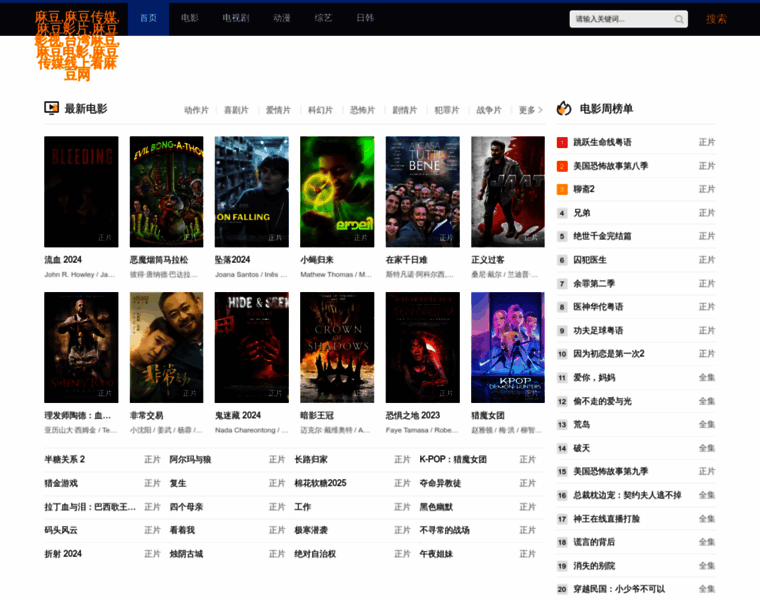Open 总裁枕边宠：契约夫人逃不掉 ranking entry
Viewport: 760px width, 600px height.
pos(627,495)
